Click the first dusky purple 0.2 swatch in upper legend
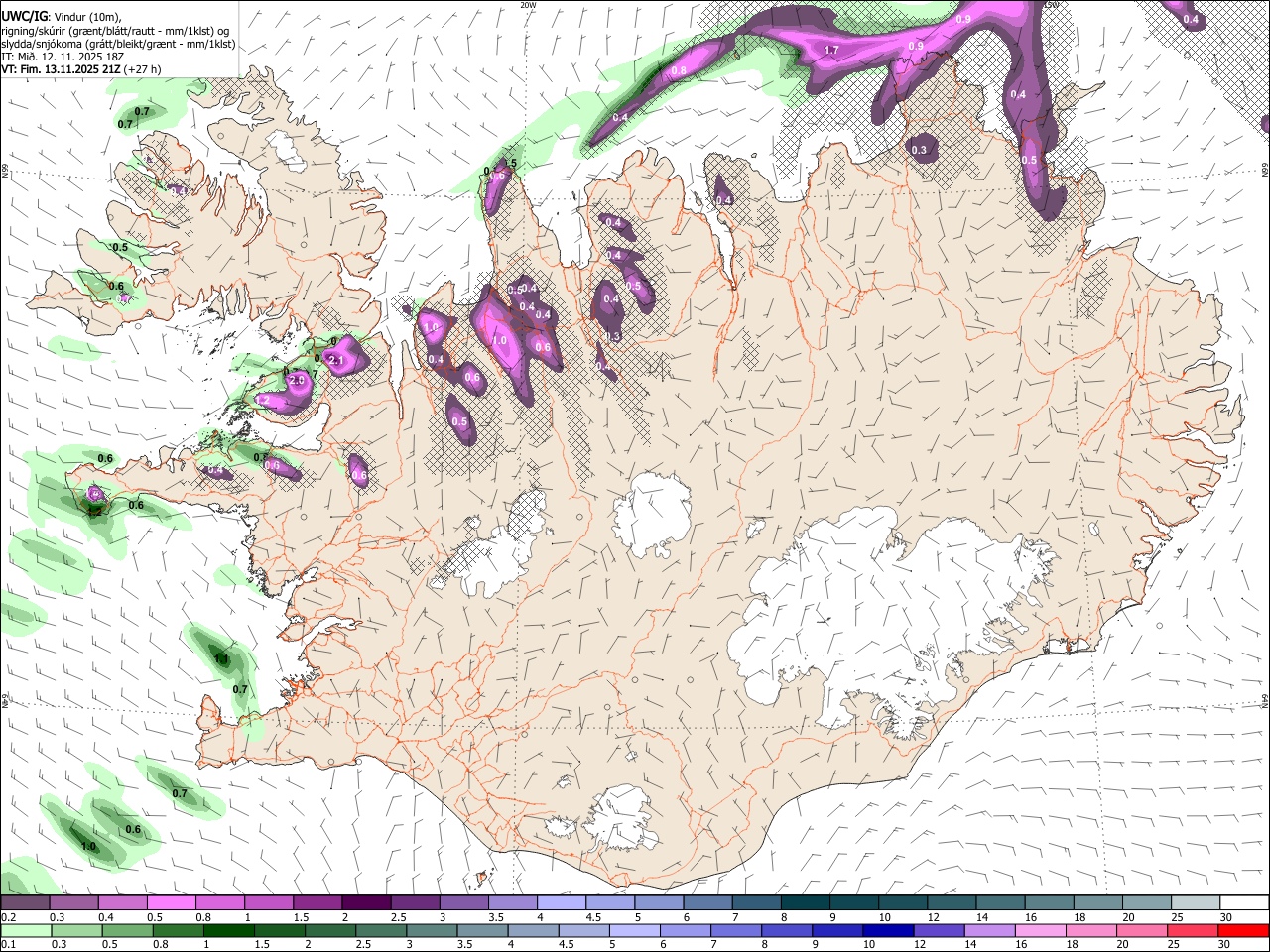The height and width of the screenshot is (952, 1270). pos(25,902)
